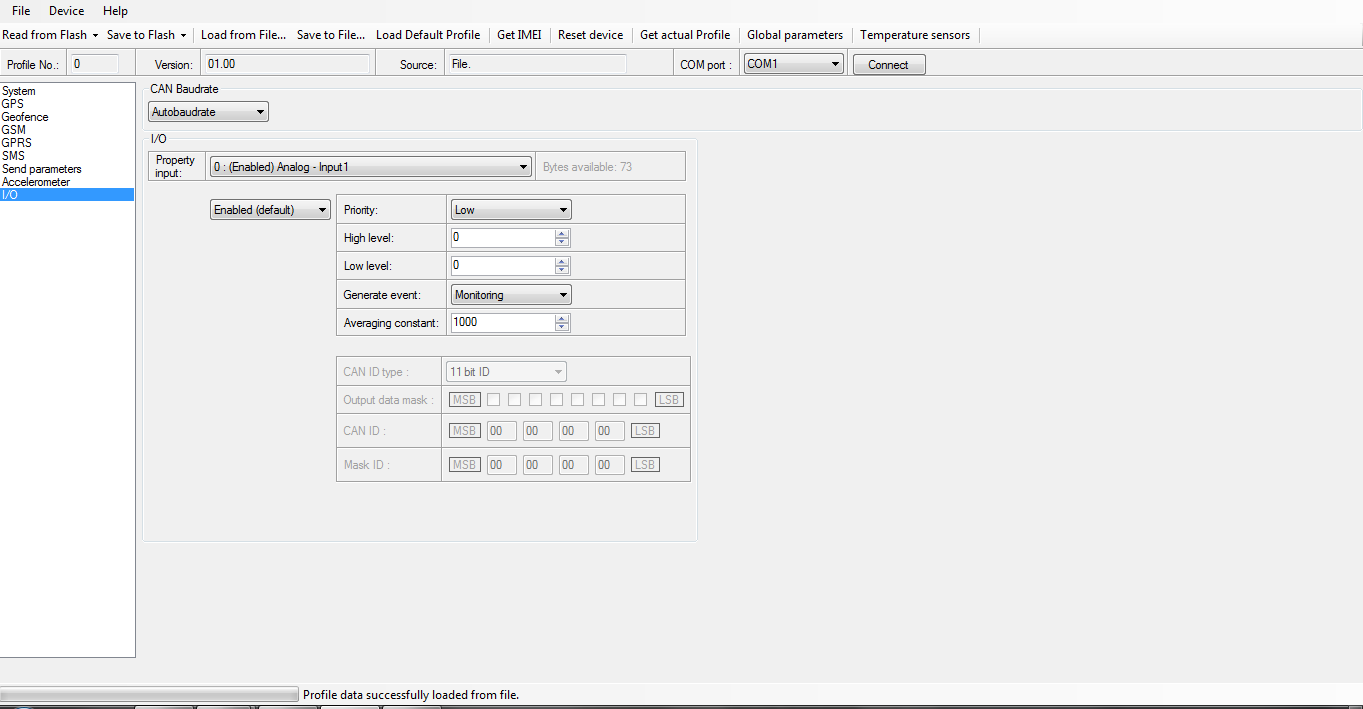Increase High level using the up spinner
The image size is (1363, 709).
[x=562, y=233]
